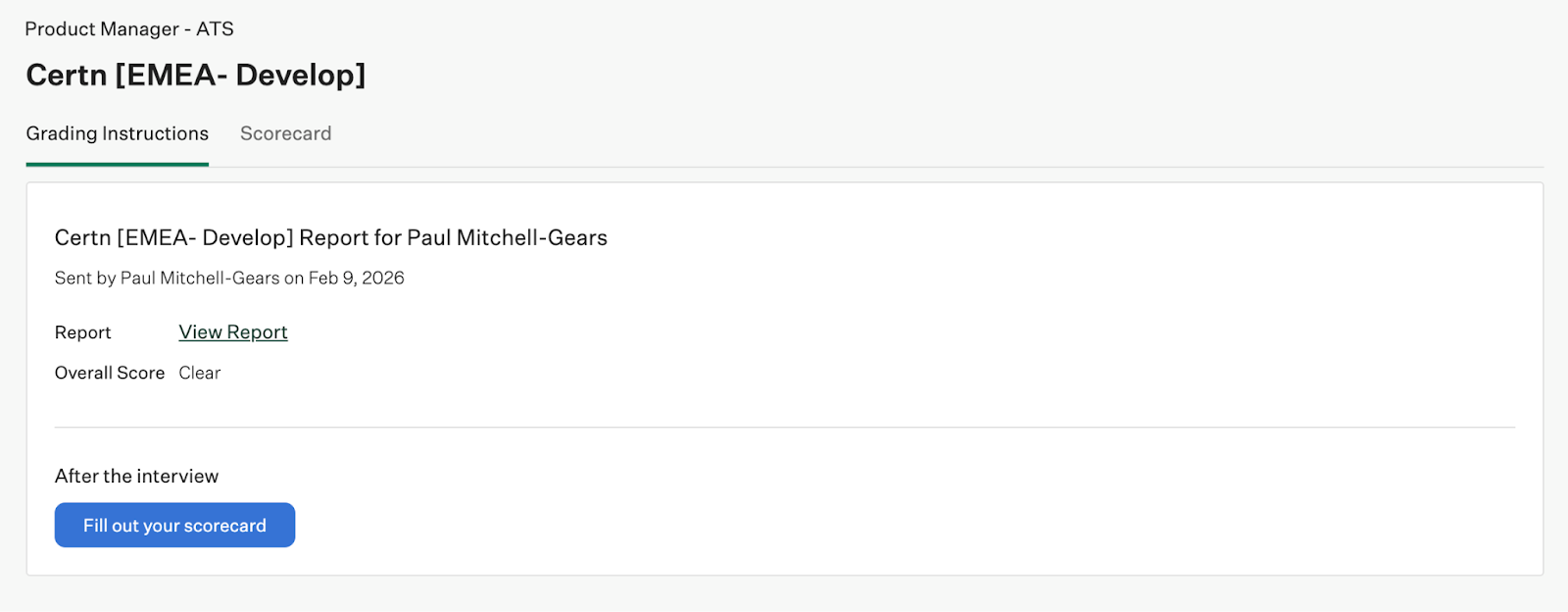Click the divider line above After the interview
Screen dimensions: 1568x612
(x=784, y=428)
